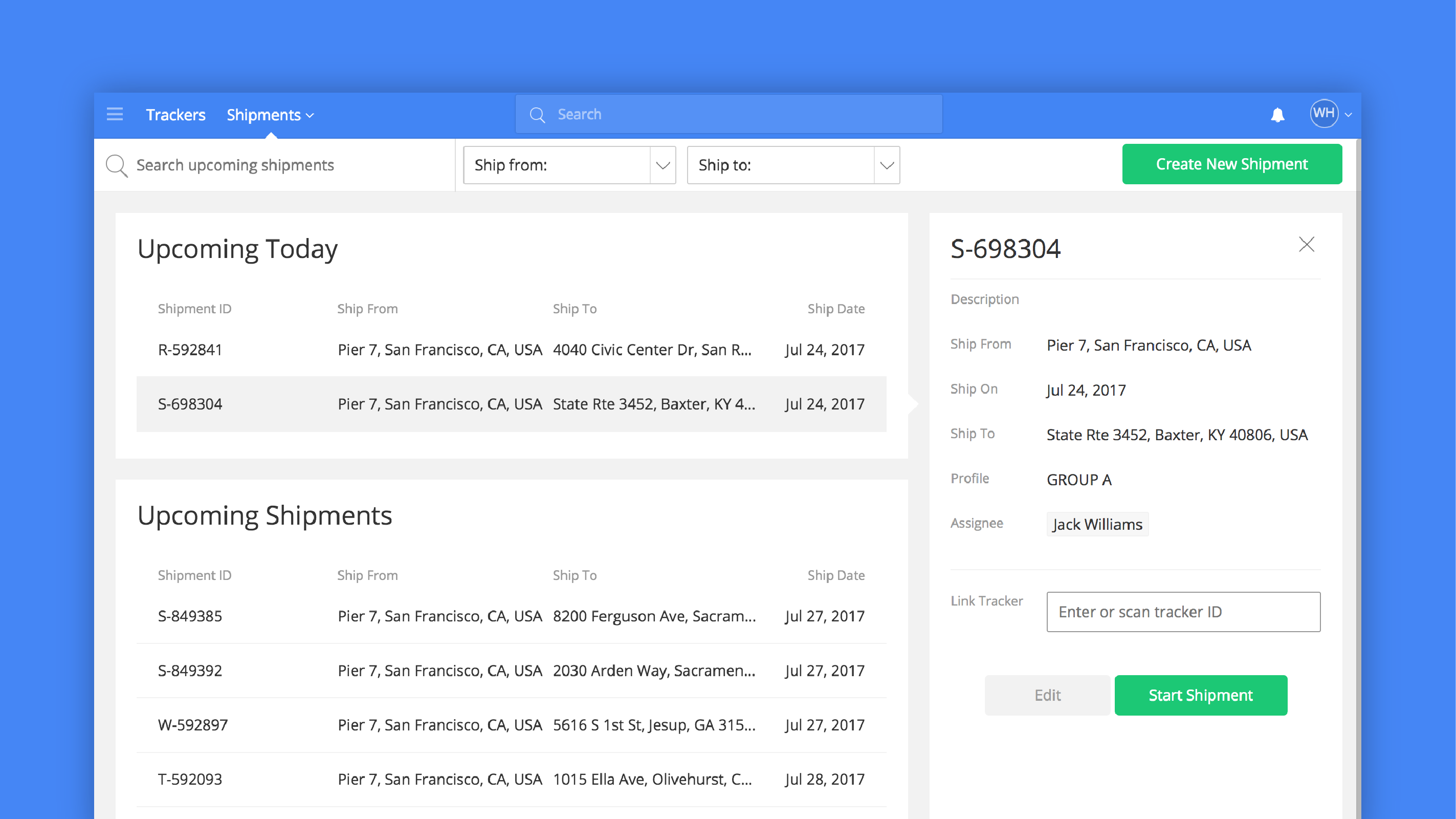The width and height of the screenshot is (1456, 819).
Task: Click the tracker ID input field
Action: [x=1182, y=612]
